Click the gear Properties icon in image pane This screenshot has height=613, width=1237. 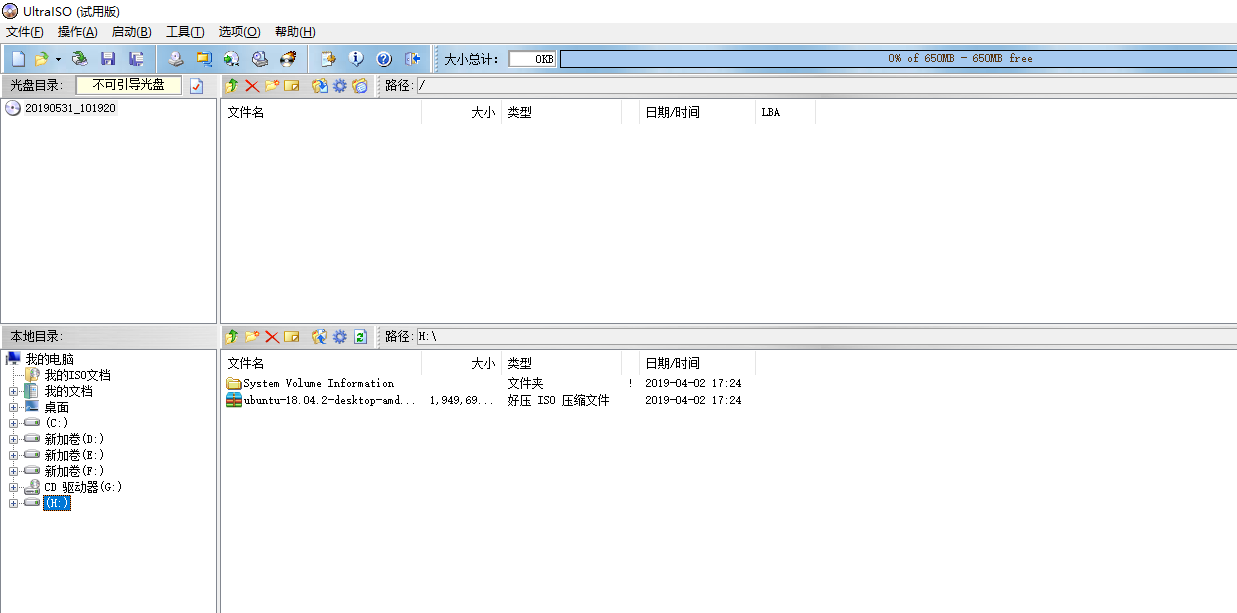click(x=340, y=86)
